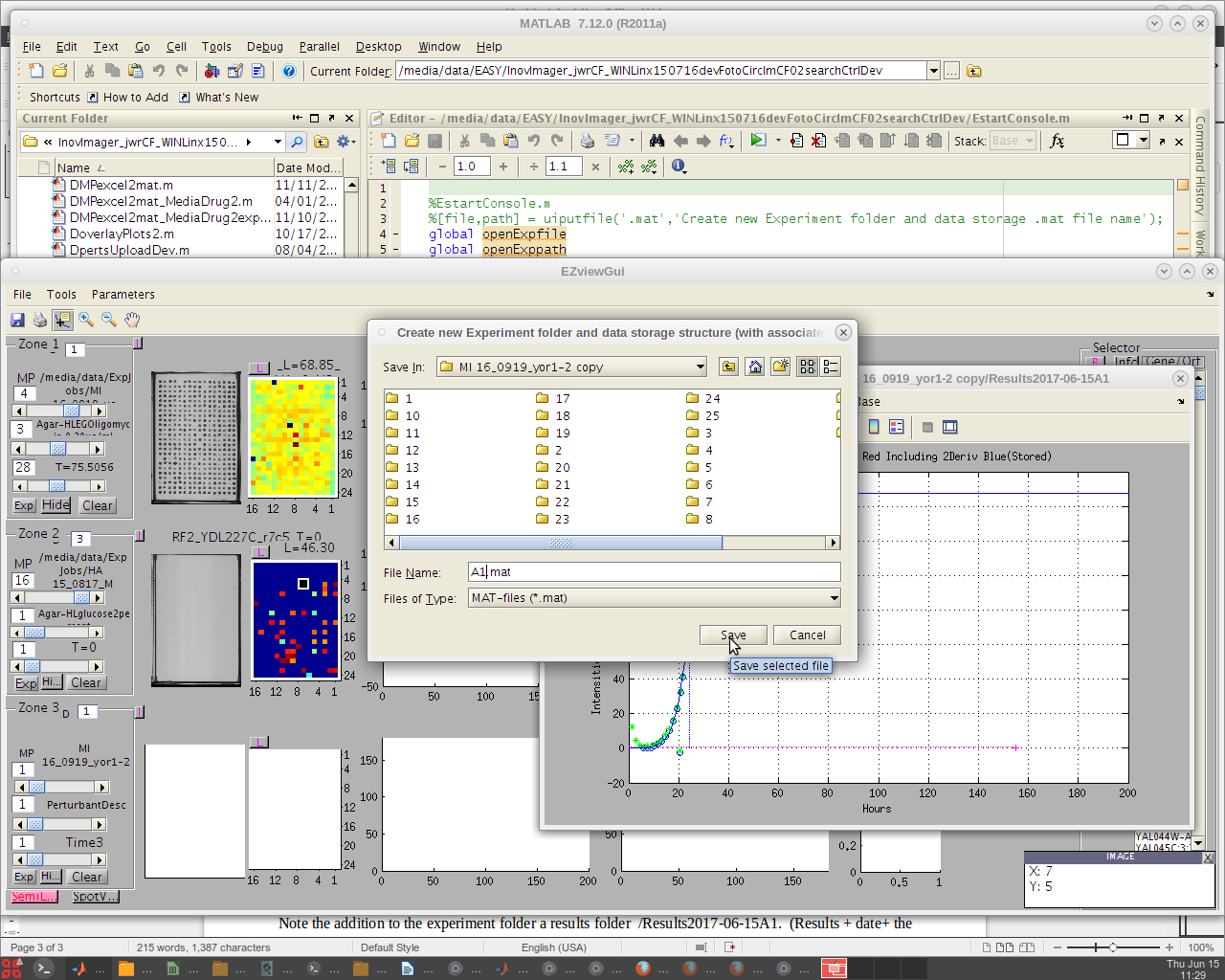This screenshot has width=1225, height=980.
Task: Click the Simulink icon in MATLAB toolbar
Action: (x=212, y=71)
